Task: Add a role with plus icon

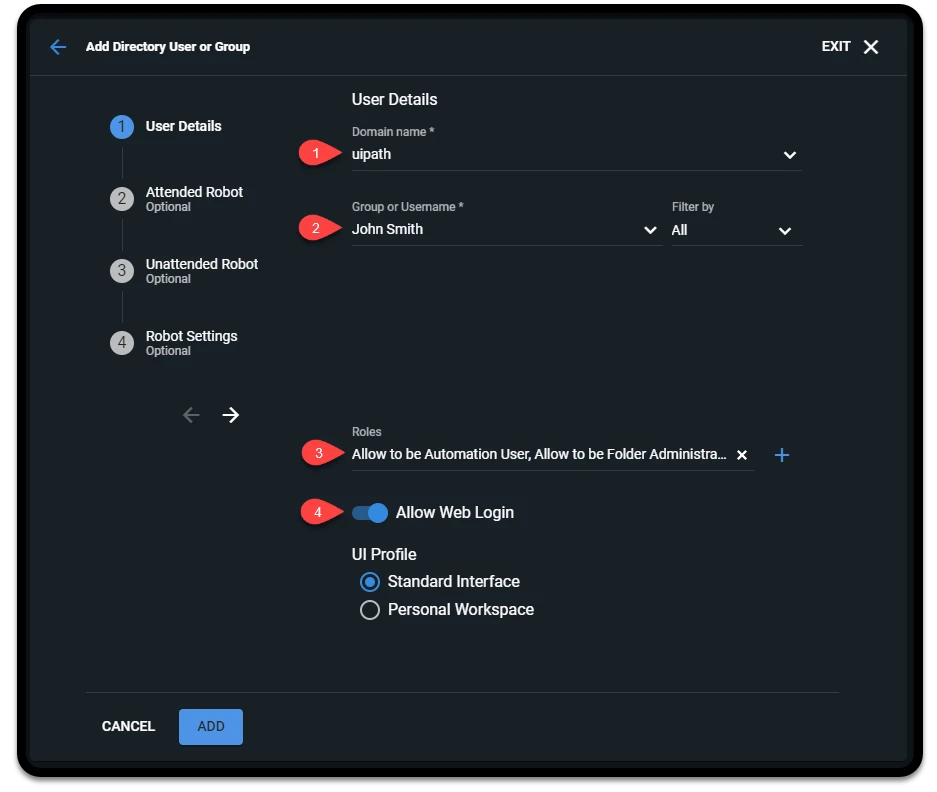Action: click(782, 455)
